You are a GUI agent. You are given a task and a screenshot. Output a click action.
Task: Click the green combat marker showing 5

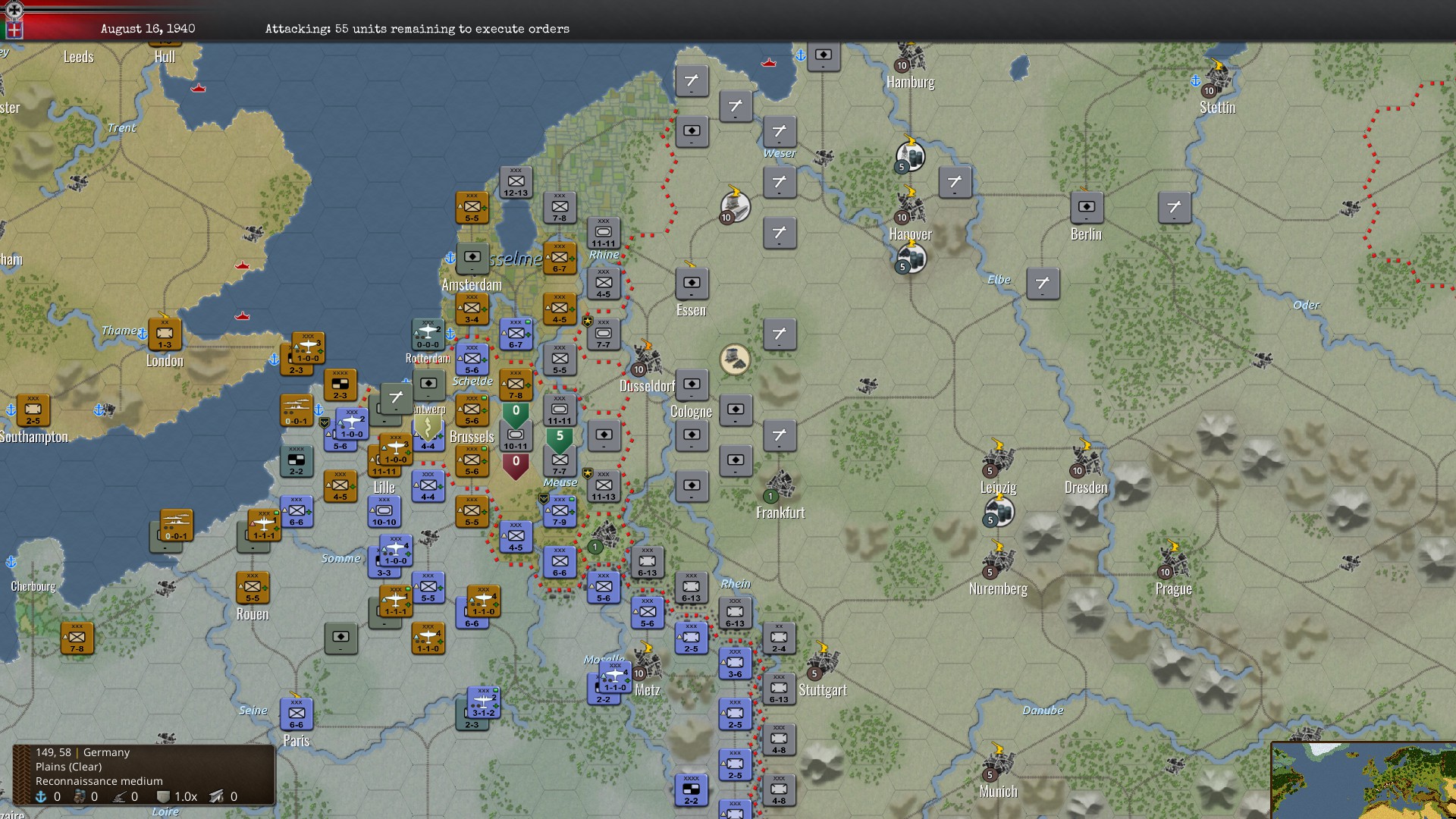(560, 439)
